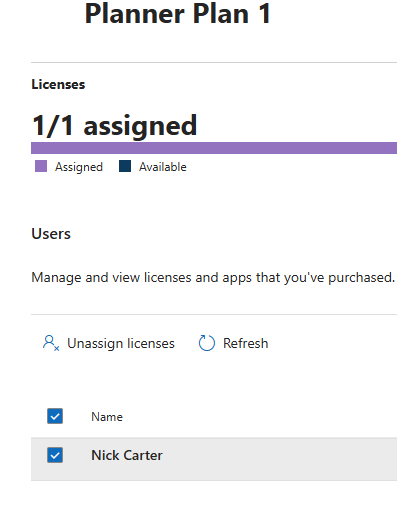The height and width of the screenshot is (521, 397).
Task: Click the purple Assigned legend swatch
Action: coord(41,166)
